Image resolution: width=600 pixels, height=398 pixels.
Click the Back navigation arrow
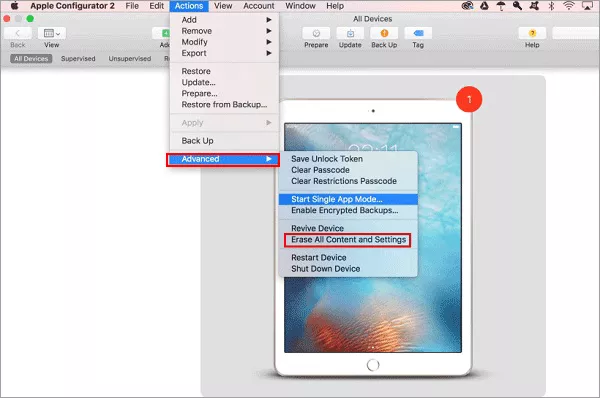click(x=18, y=33)
